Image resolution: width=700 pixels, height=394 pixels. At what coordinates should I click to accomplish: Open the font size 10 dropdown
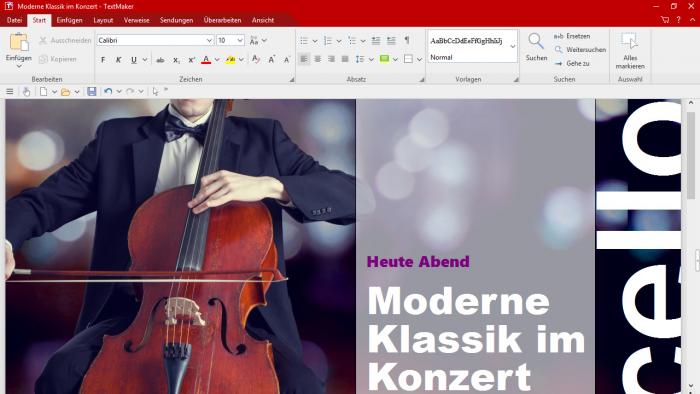(240, 40)
